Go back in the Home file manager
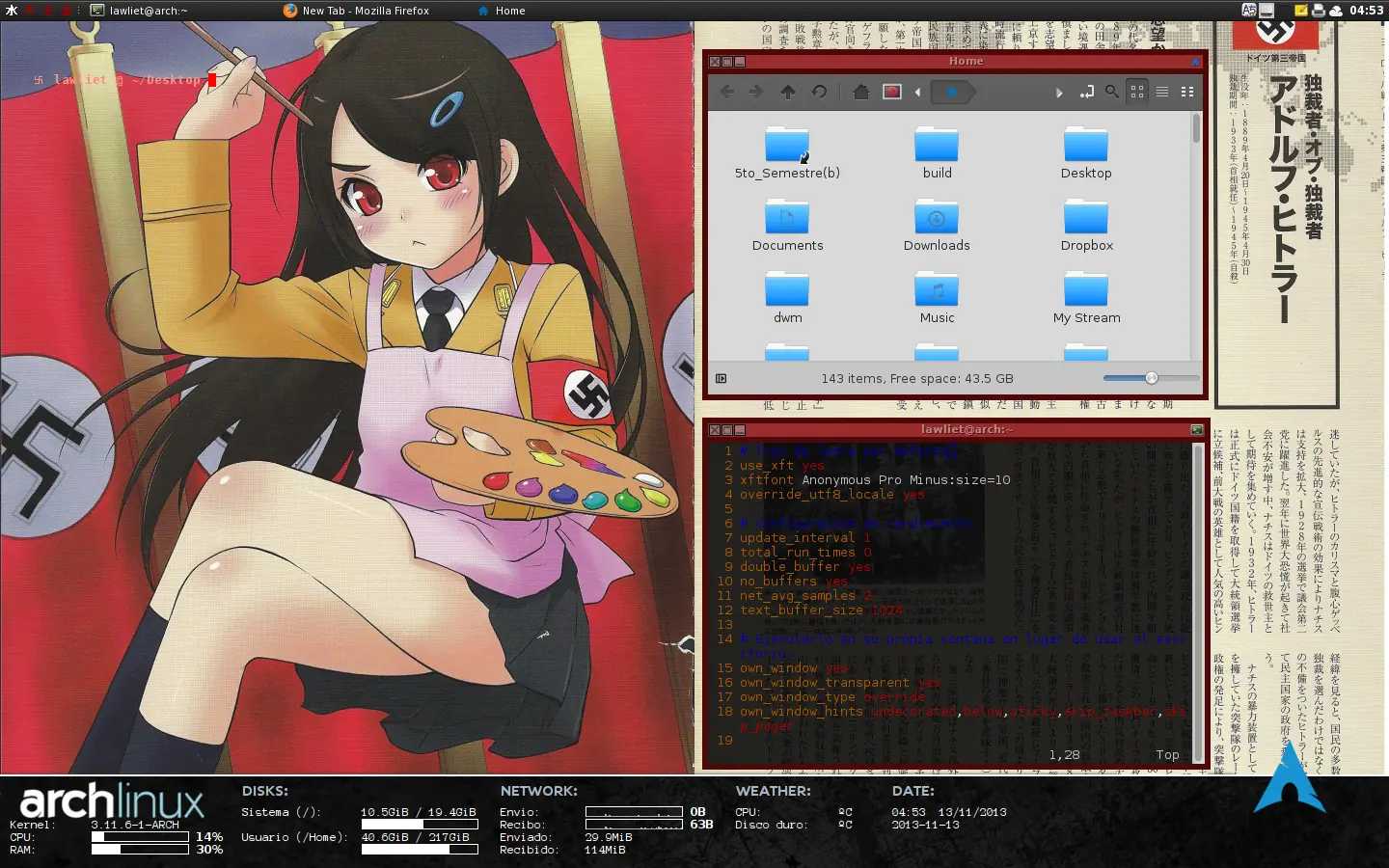 (727, 92)
